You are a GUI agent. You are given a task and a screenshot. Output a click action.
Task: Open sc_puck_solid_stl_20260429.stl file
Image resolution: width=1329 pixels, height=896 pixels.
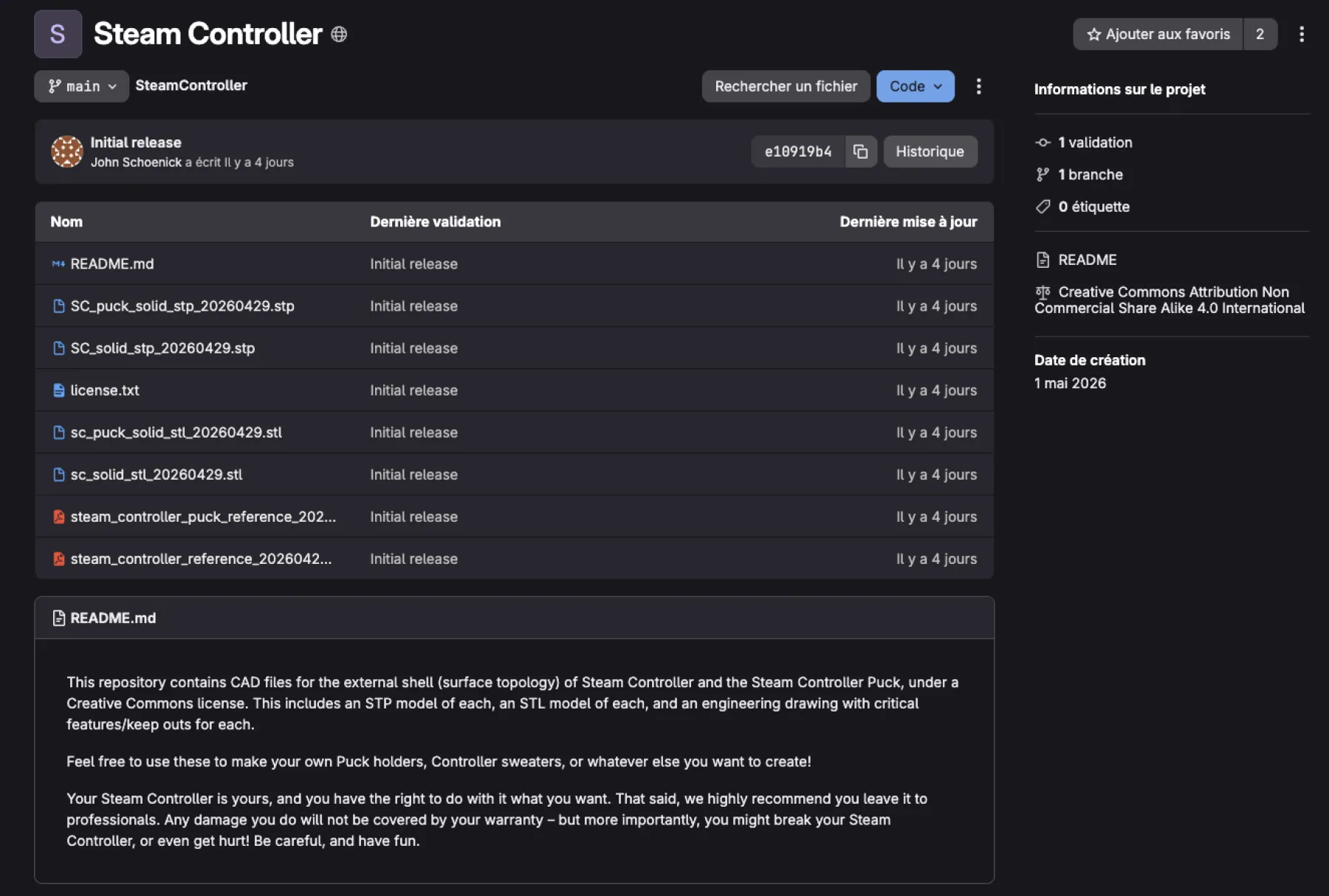coord(176,433)
